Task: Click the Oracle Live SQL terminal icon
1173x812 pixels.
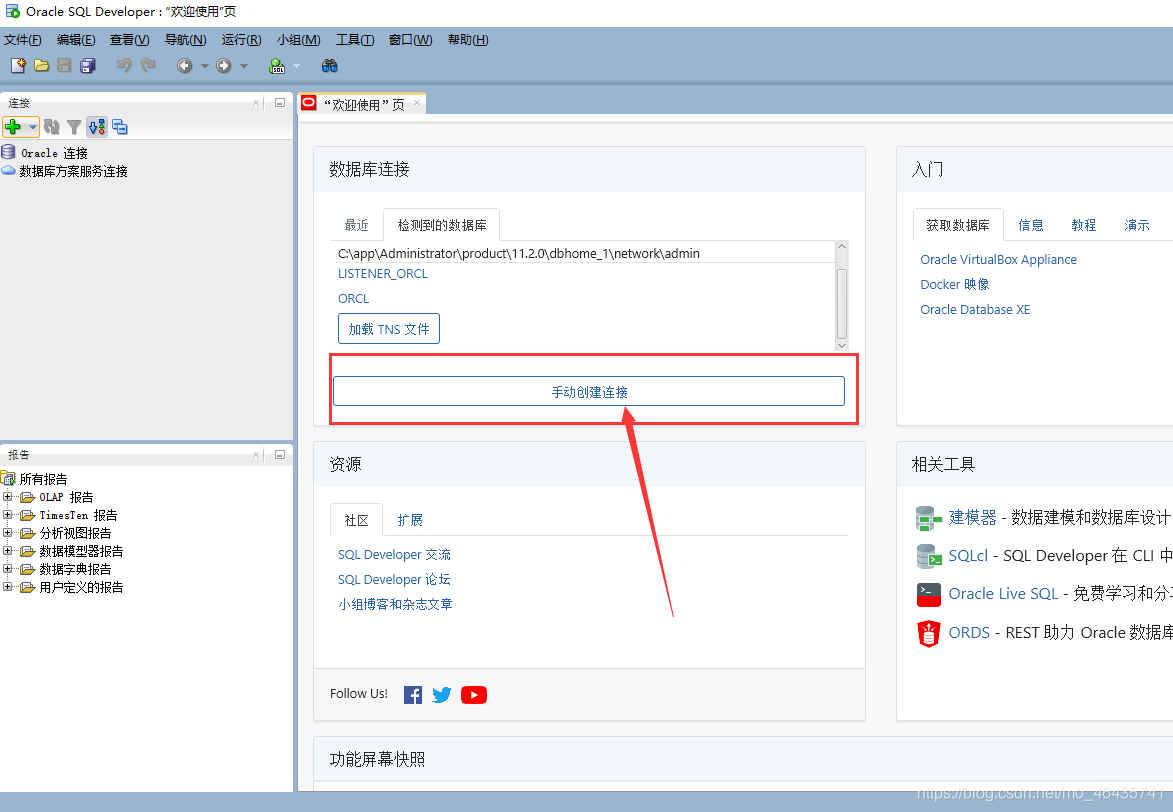Action: click(x=928, y=594)
